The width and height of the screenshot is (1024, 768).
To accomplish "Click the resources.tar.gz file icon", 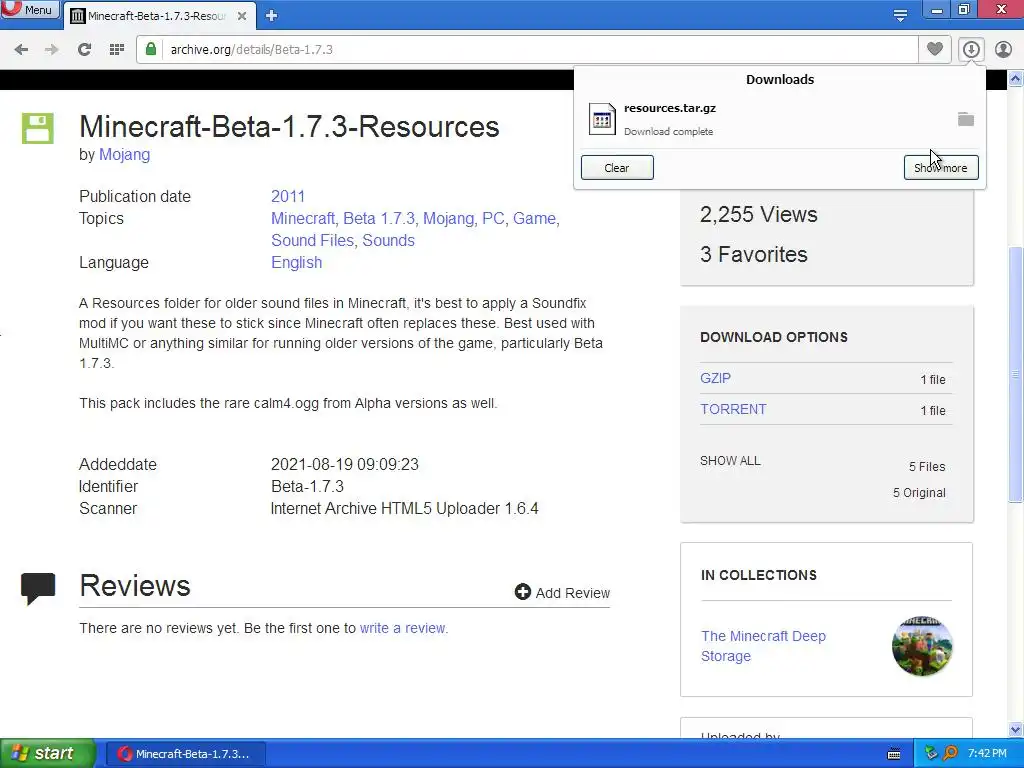I will (601, 119).
